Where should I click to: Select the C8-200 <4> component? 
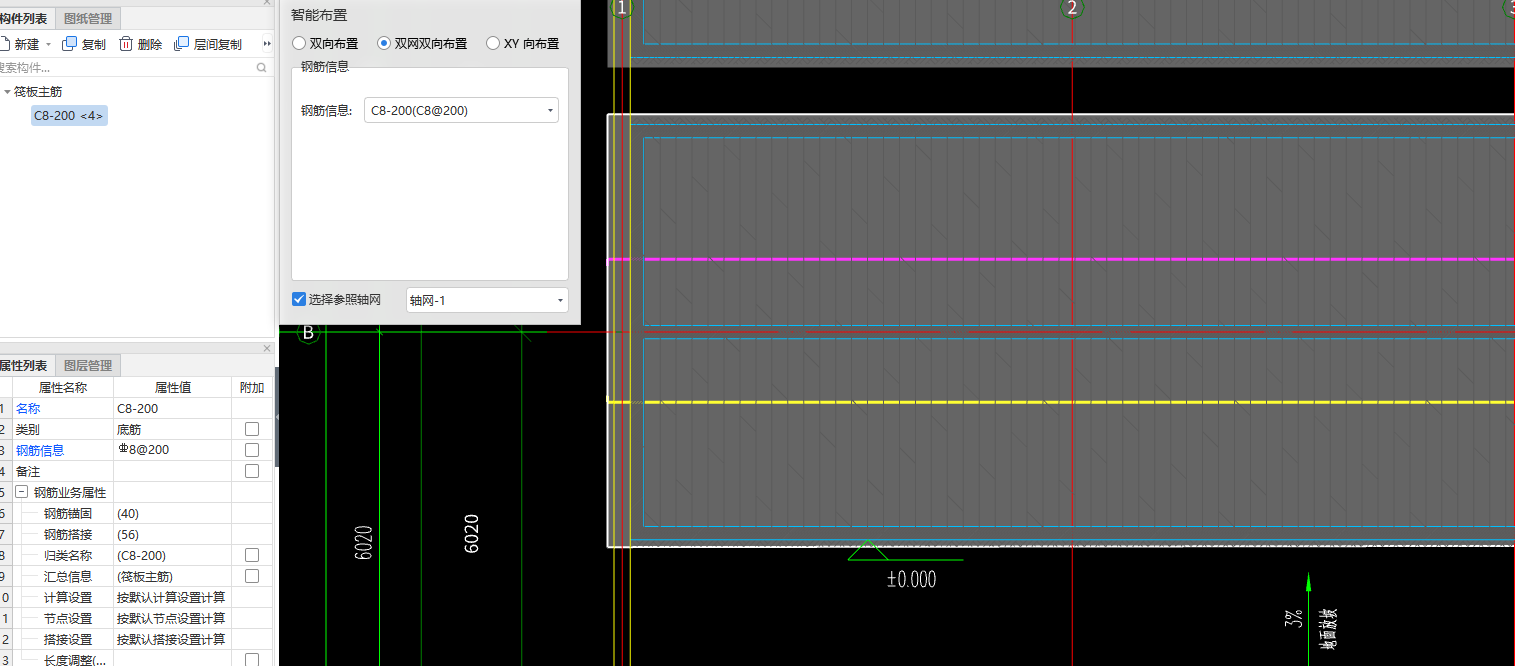pos(69,115)
